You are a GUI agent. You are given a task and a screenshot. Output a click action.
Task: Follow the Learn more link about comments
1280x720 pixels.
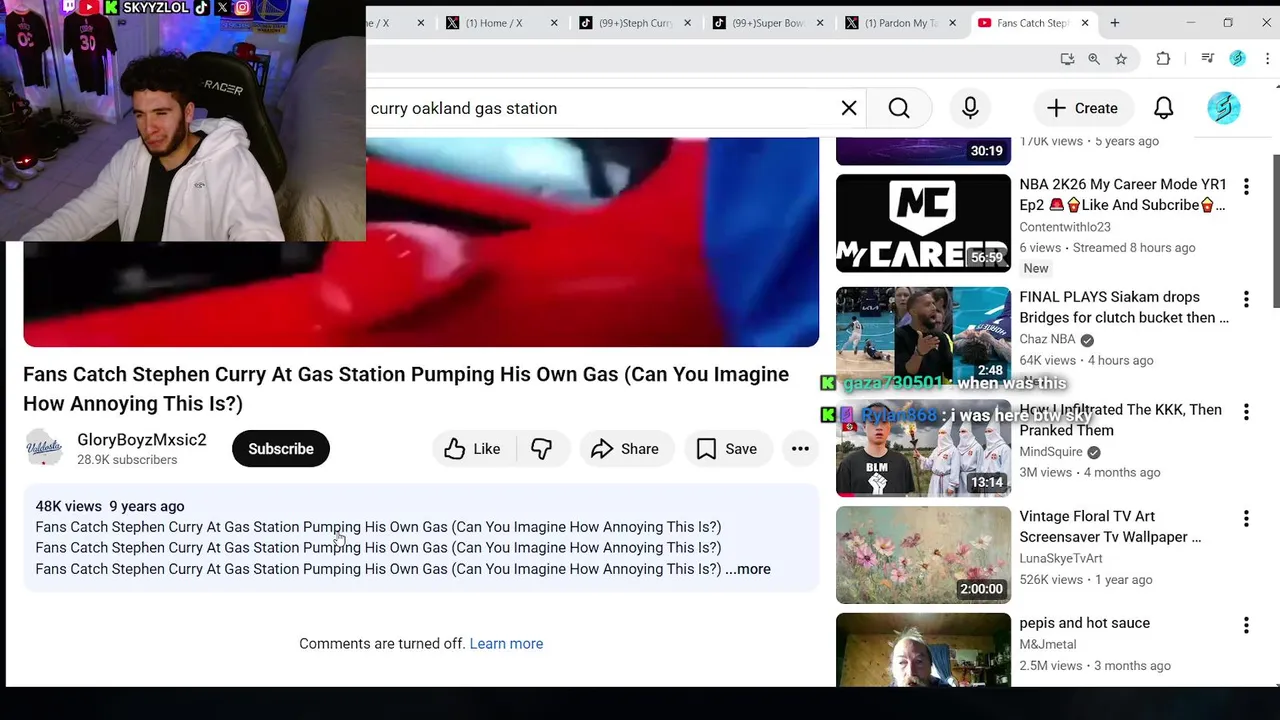pyautogui.click(x=506, y=644)
